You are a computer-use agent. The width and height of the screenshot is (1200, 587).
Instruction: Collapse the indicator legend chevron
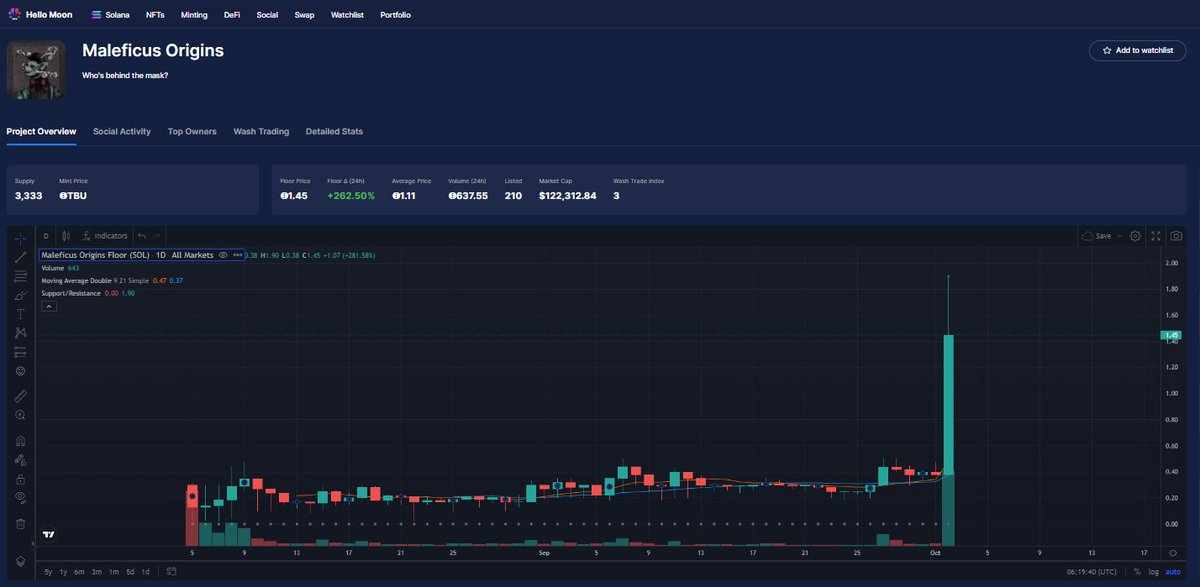tap(49, 306)
